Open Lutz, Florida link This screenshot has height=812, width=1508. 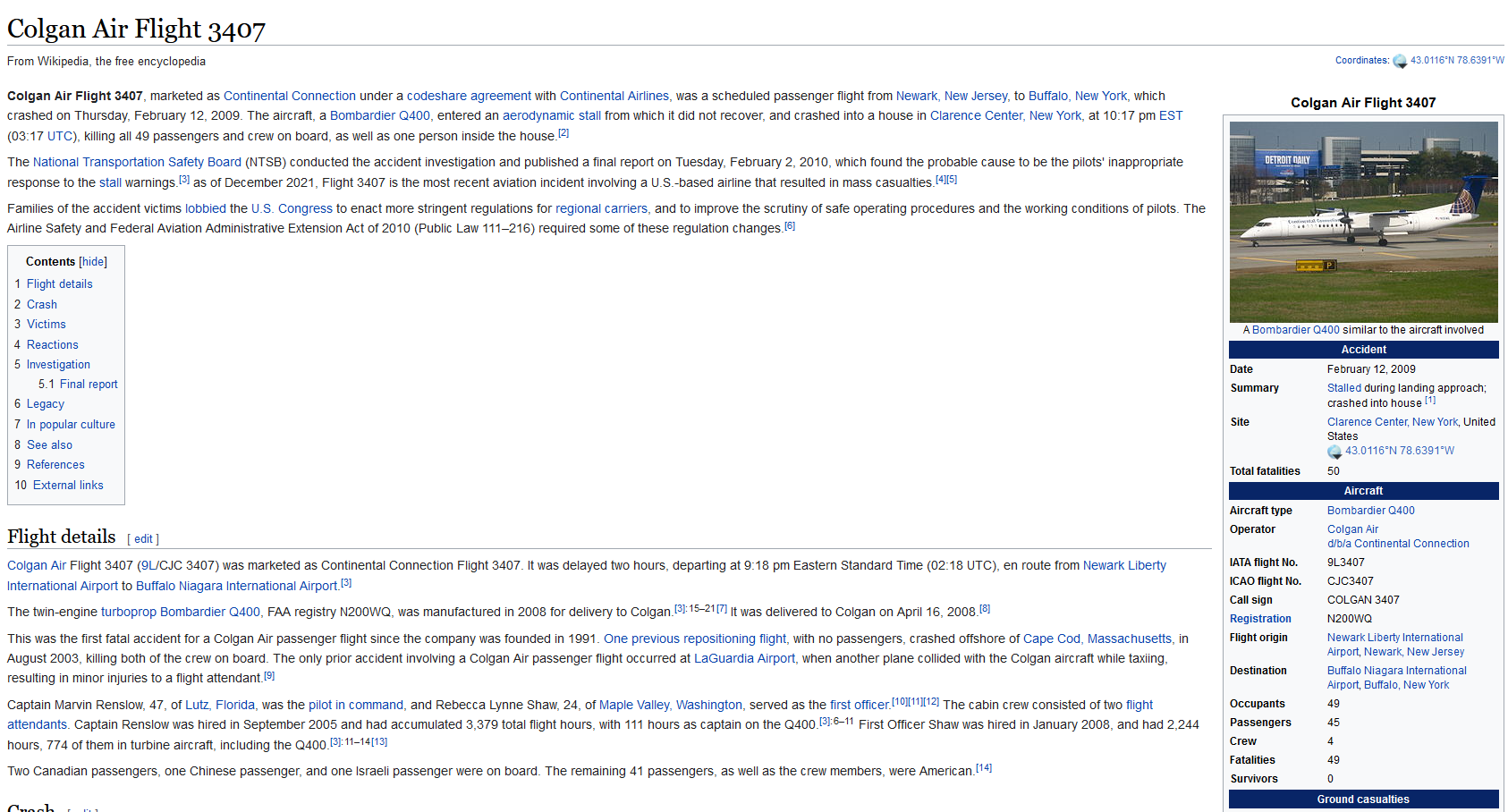(220, 706)
